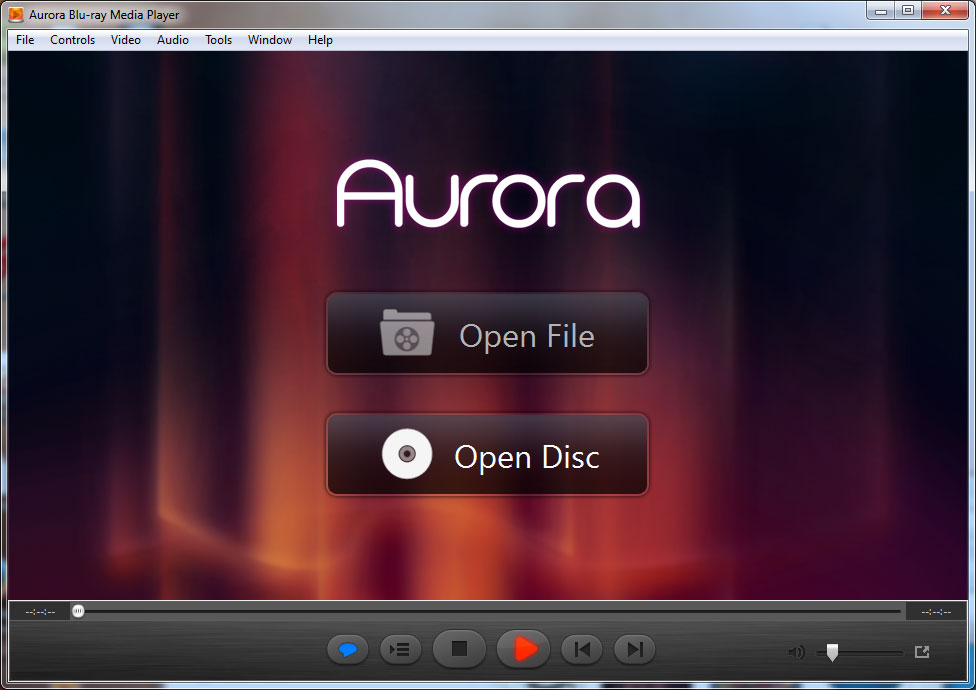This screenshot has height=690, width=976.
Task: Click the Aurora app icon in title bar
Action: (x=16, y=14)
